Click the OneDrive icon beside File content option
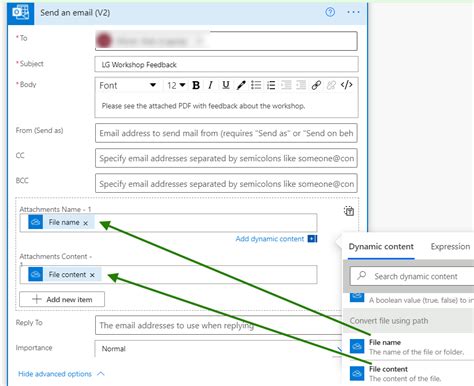Image resolution: width=474 pixels, height=386 pixels. click(x=357, y=373)
